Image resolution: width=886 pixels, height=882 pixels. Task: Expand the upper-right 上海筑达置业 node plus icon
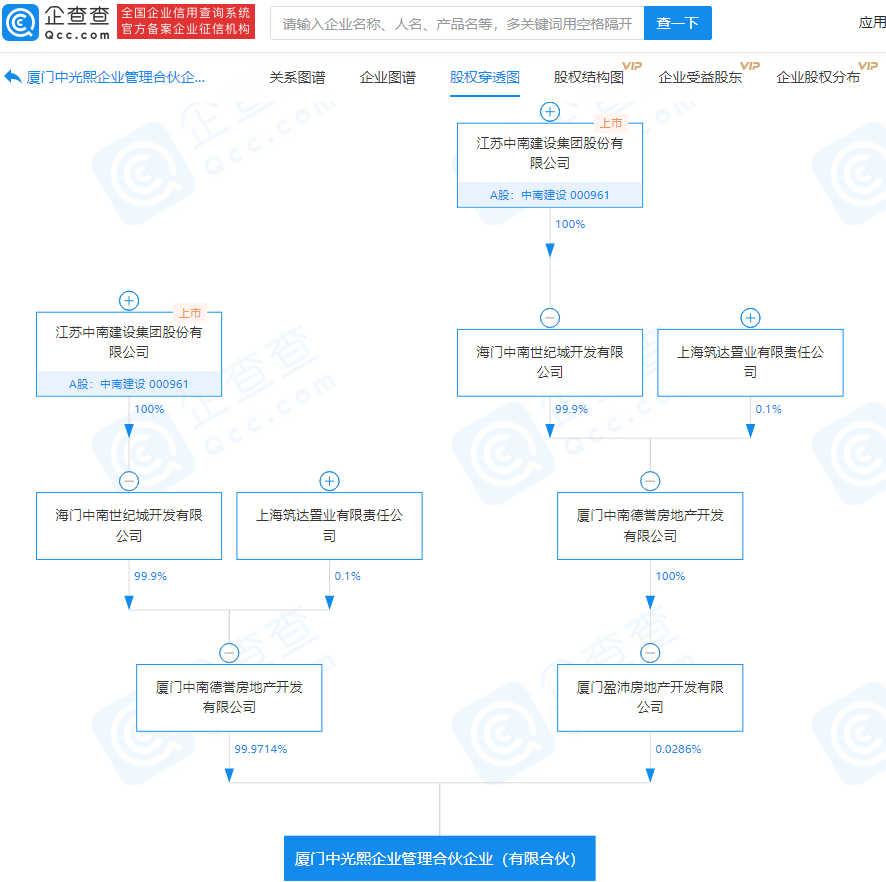tap(750, 318)
